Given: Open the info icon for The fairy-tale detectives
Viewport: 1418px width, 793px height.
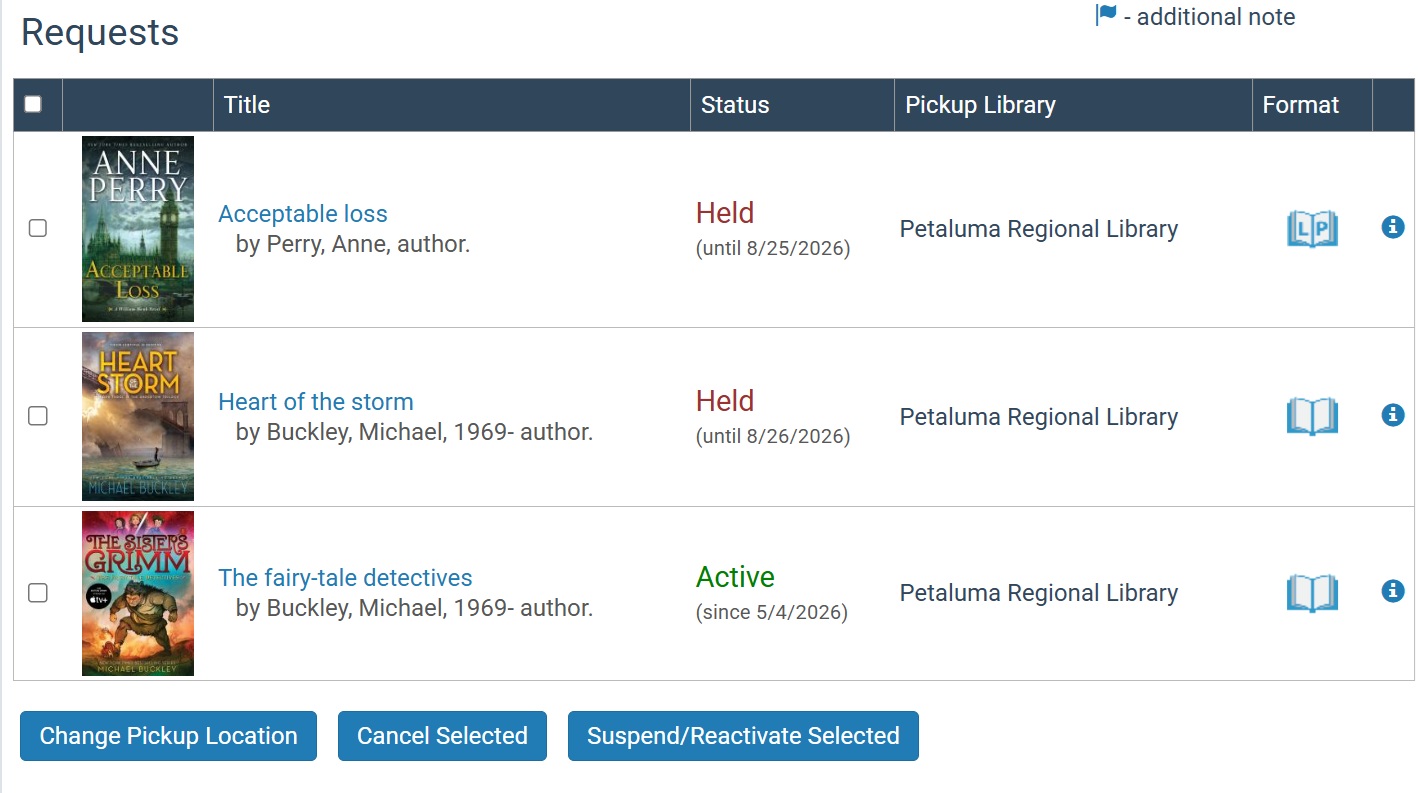Looking at the screenshot, I should point(1392,591).
